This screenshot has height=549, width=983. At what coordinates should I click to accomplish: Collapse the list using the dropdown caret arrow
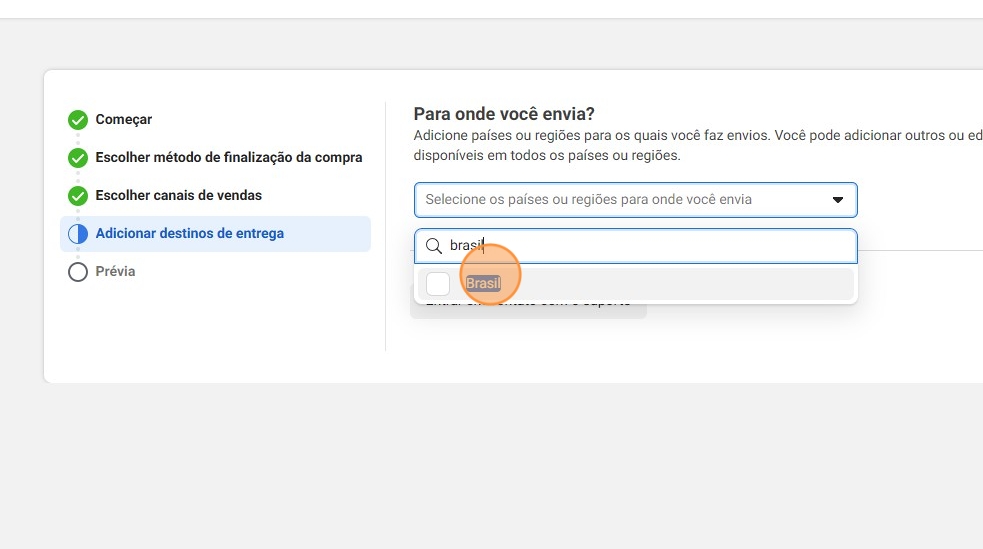point(838,200)
